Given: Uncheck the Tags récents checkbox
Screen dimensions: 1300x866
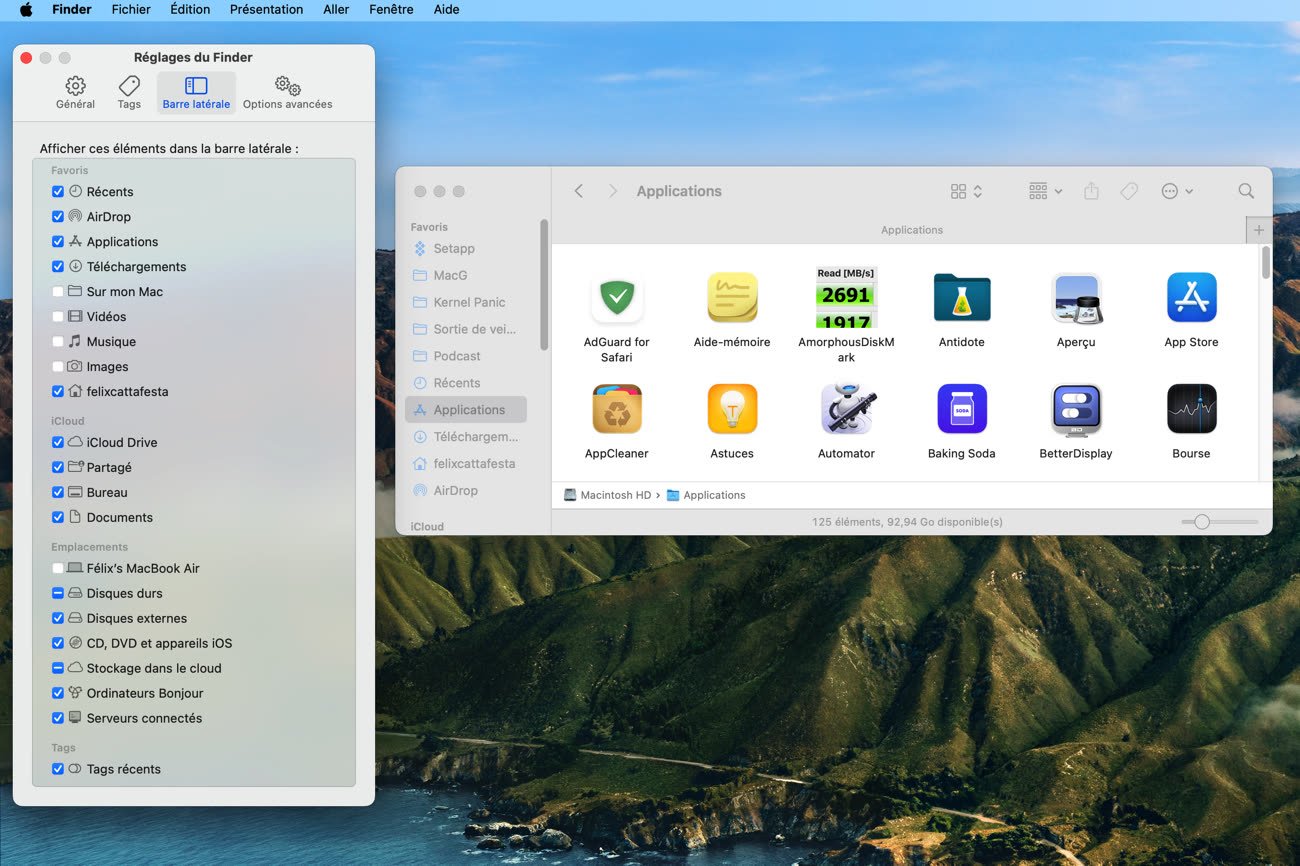Looking at the screenshot, I should [58, 769].
